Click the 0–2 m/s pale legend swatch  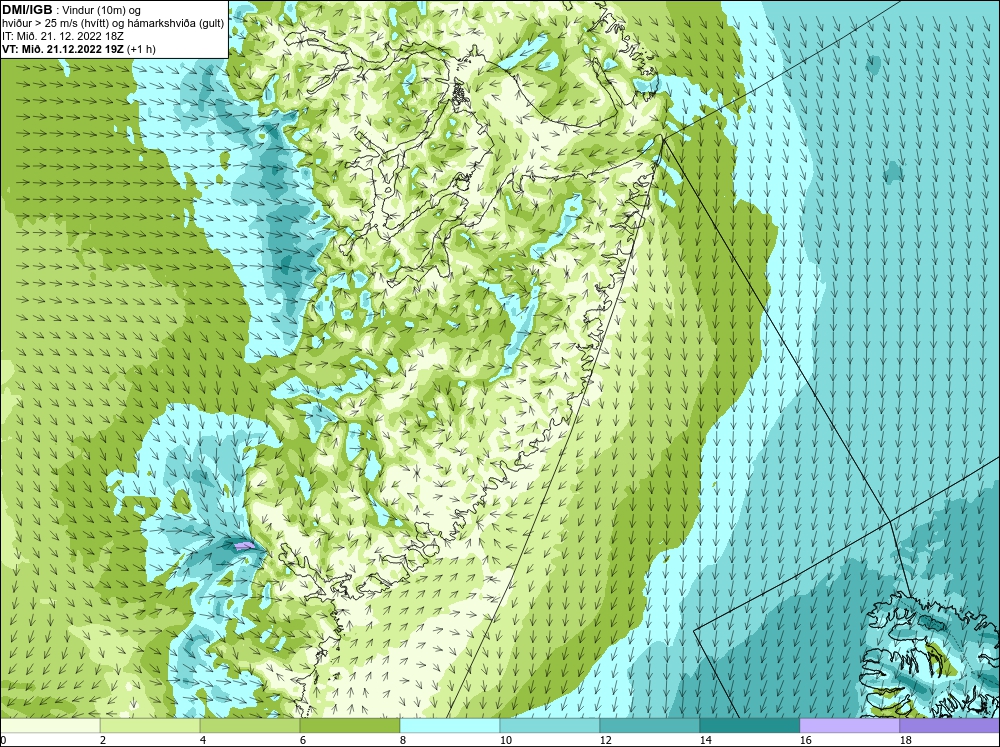(50, 726)
